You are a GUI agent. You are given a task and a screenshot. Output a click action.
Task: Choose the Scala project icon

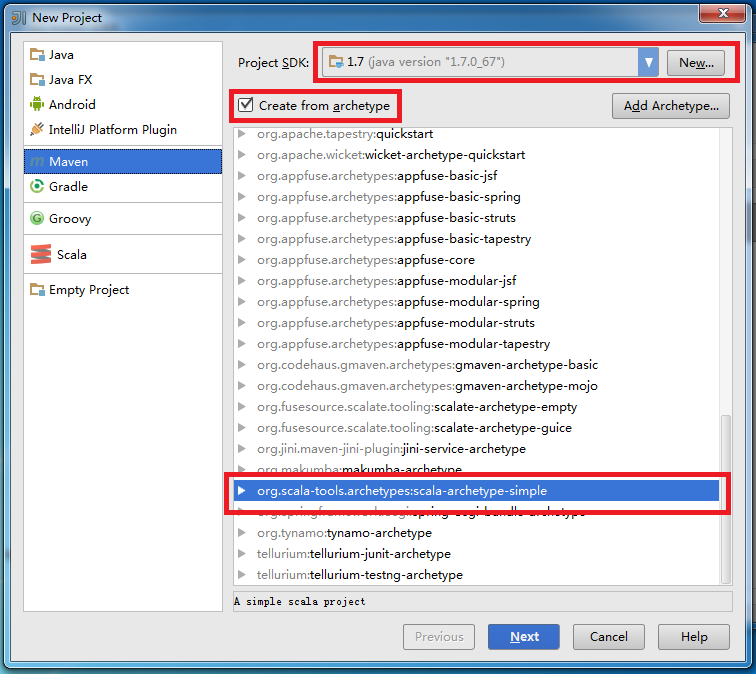click(x=40, y=255)
